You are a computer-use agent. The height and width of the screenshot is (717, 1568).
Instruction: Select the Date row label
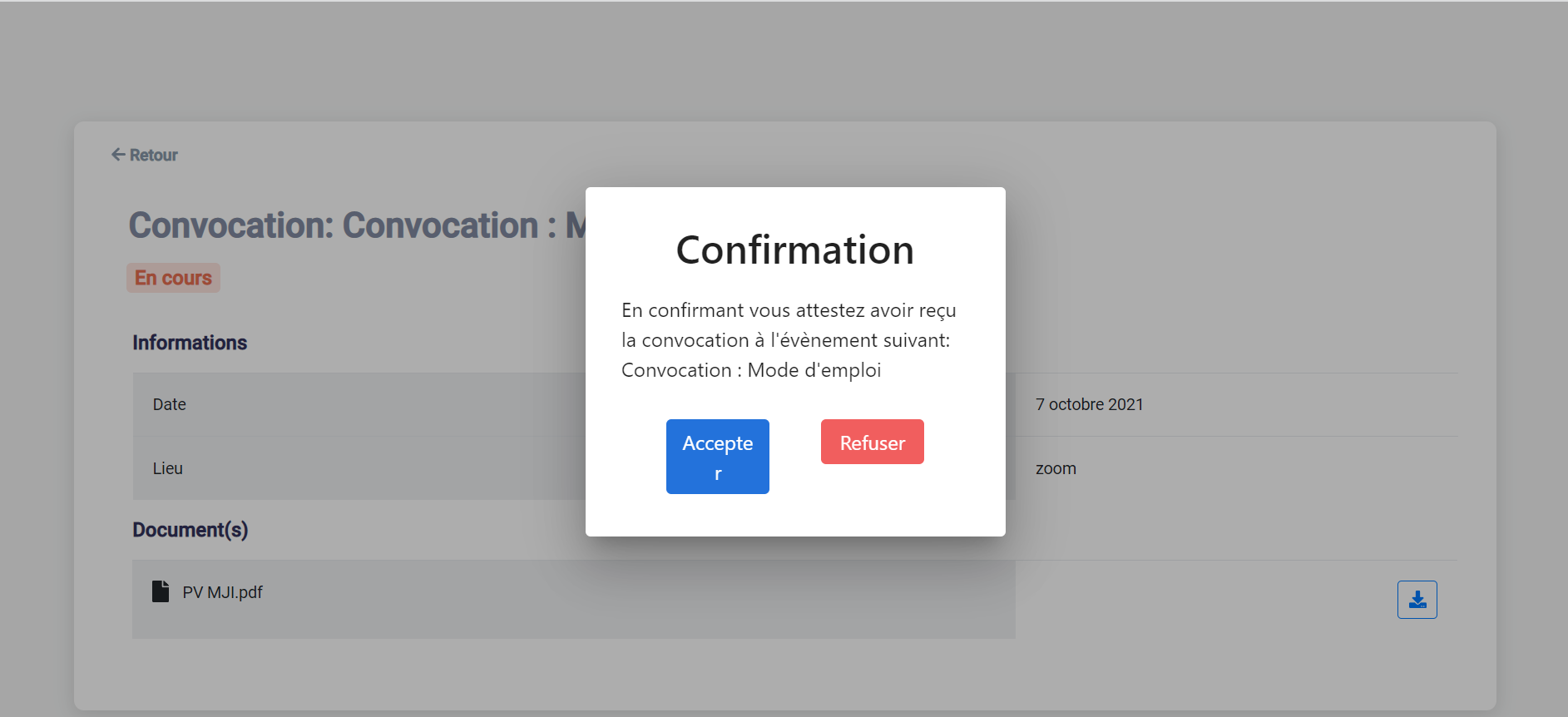[169, 404]
